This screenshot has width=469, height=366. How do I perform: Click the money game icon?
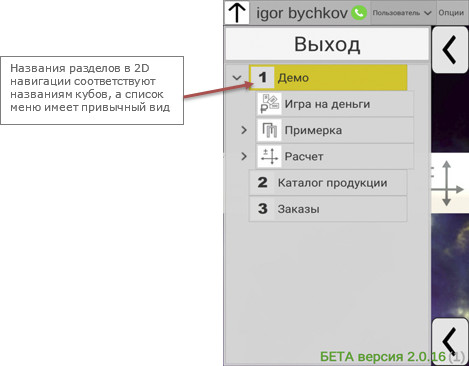coord(269,104)
